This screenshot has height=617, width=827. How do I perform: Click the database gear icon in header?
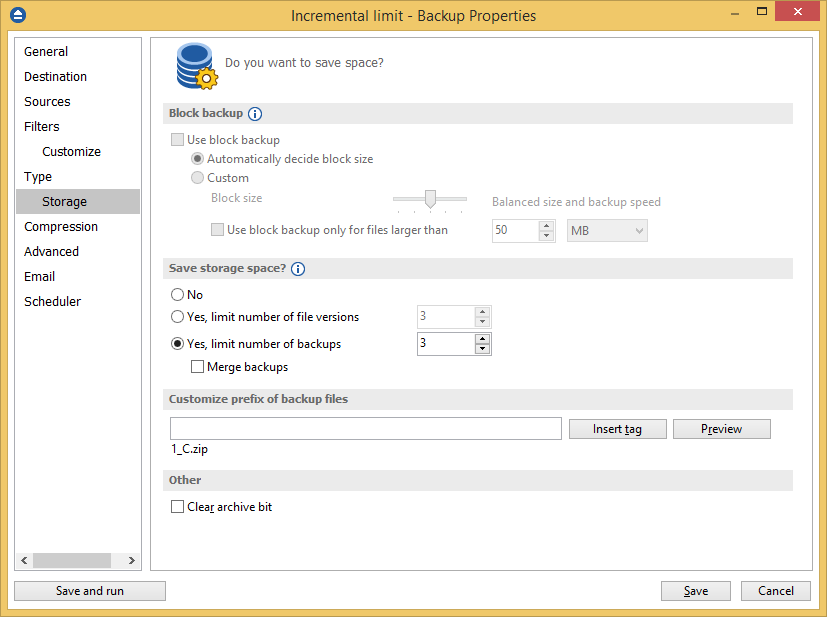click(x=195, y=66)
